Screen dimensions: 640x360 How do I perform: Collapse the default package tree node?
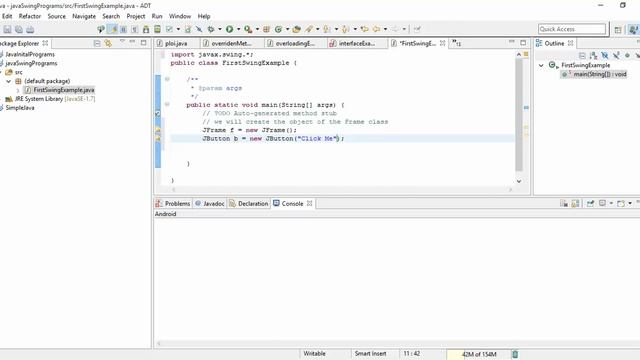click(9, 81)
